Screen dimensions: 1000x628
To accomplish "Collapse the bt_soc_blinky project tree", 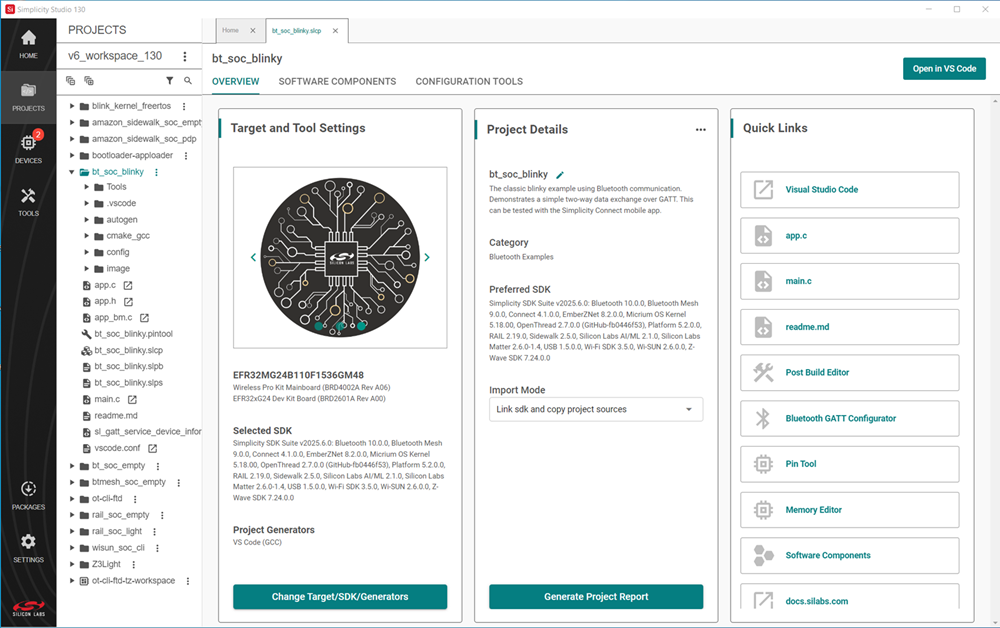I will (72, 172).
